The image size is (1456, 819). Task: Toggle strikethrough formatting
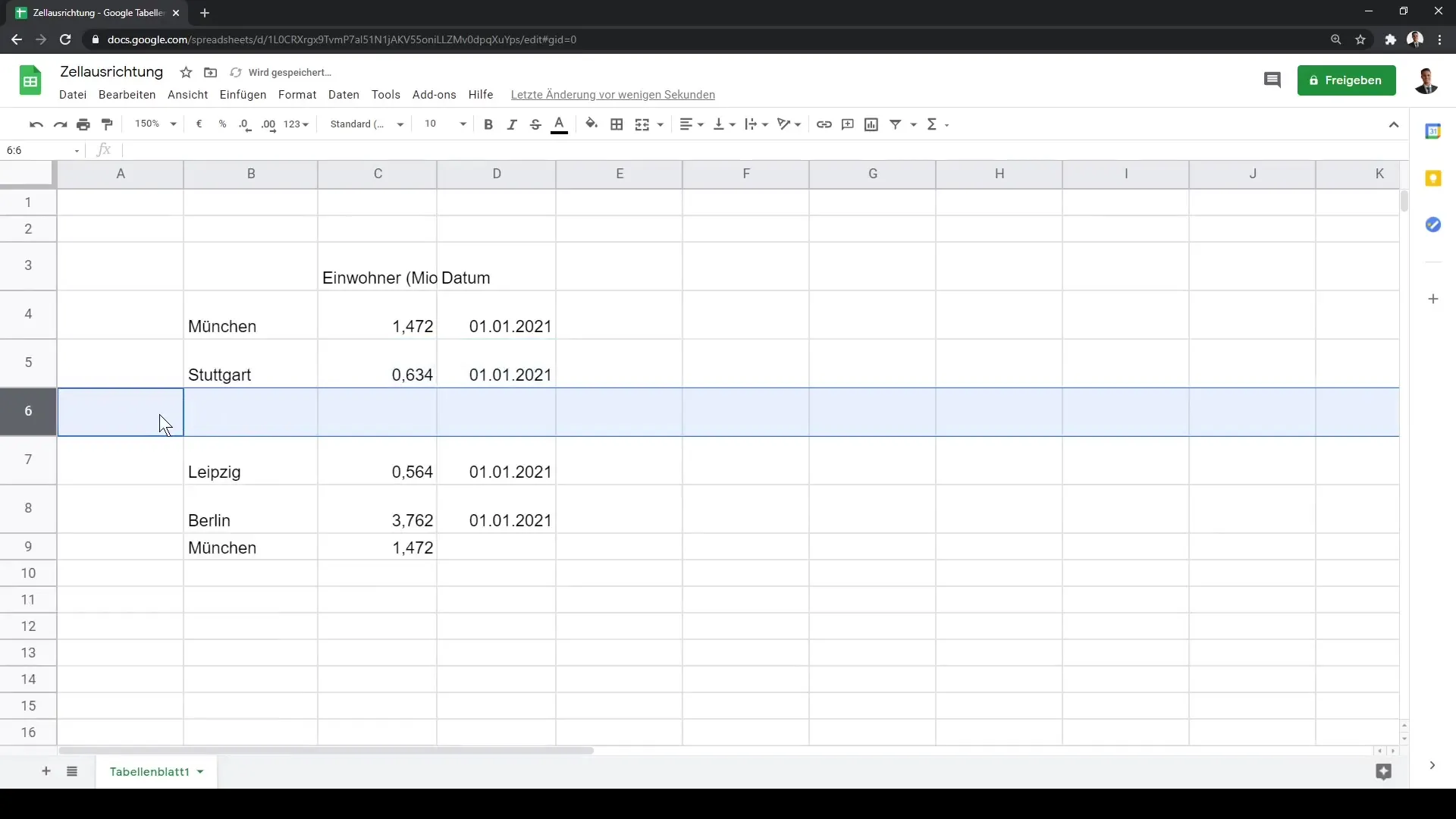535,124
